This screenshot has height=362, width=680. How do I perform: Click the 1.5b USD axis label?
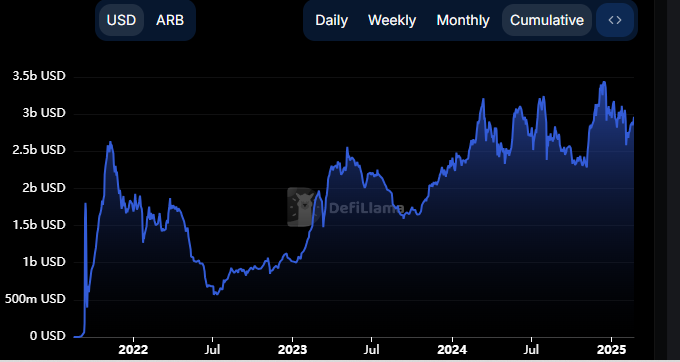[x=39, y=225]
